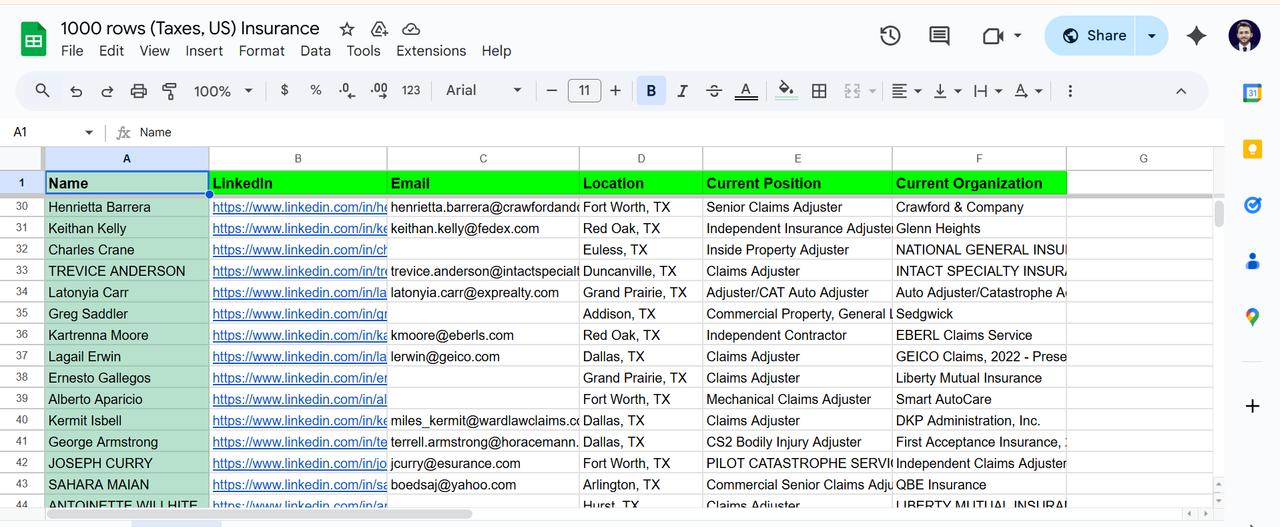Redo the last action
Screen dimensions: 1280x527
coord(107,91)
